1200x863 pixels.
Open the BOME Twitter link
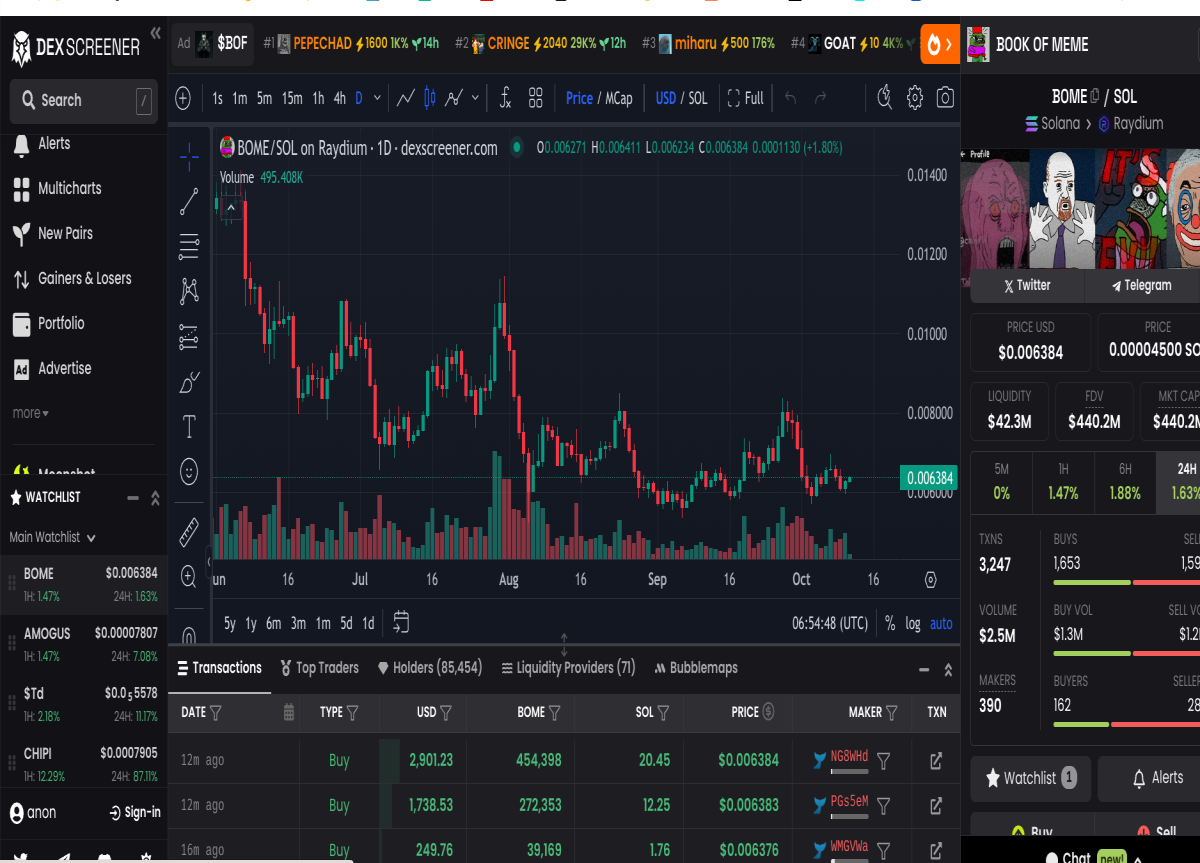(x=1027, y=285)
